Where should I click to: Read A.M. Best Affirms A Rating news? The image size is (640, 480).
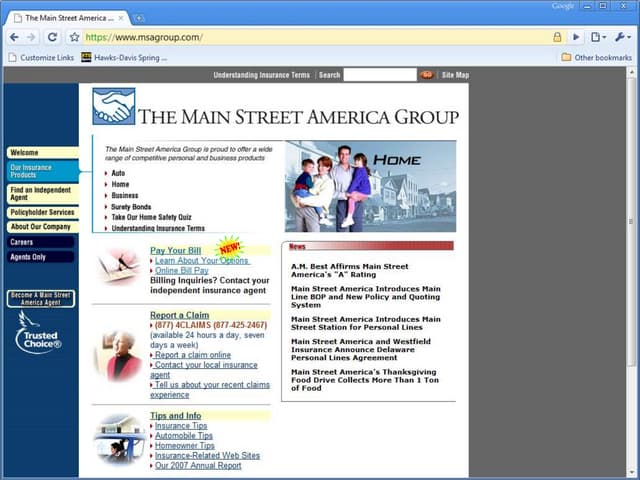coord(349,270)
